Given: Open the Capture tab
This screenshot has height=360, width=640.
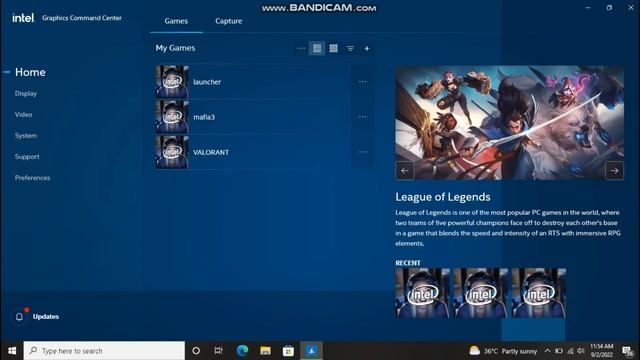Looking at the screenshot, I should (x=229, y=21).
